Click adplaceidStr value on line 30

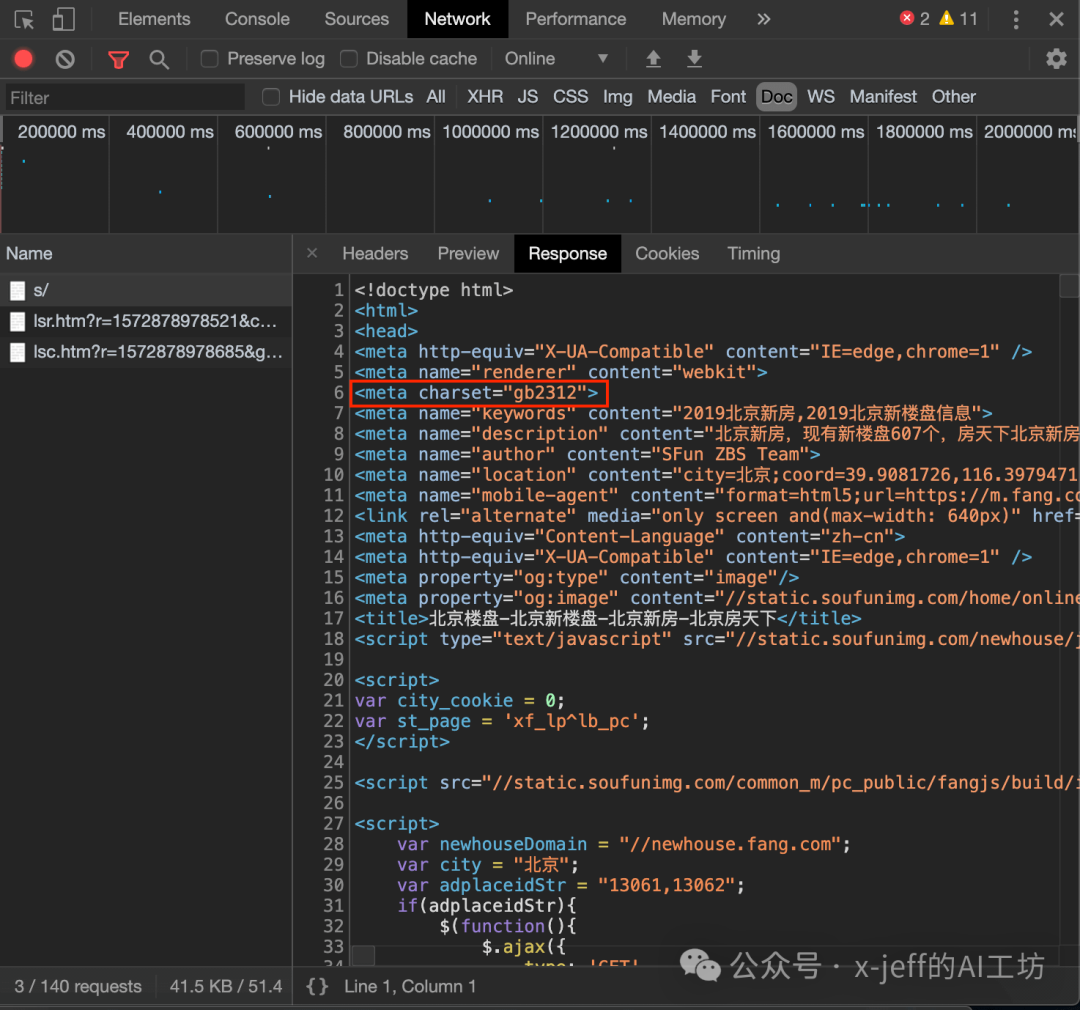[x=667, y=885]
